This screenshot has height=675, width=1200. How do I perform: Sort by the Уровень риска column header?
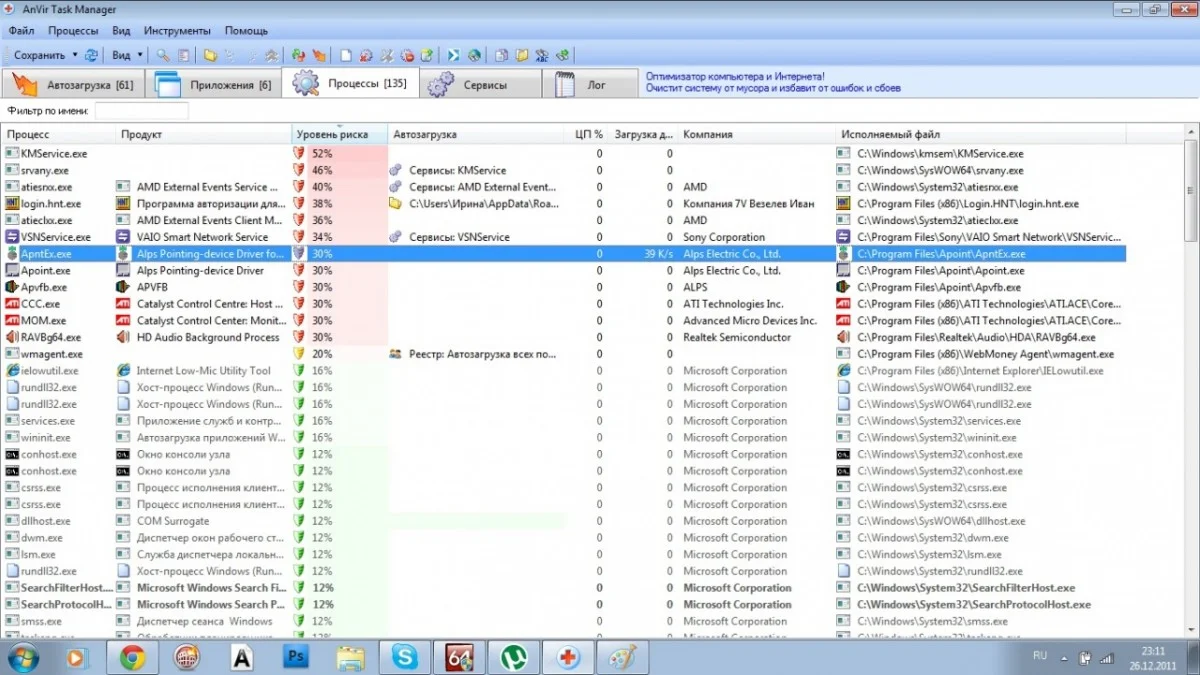(339, 134)
